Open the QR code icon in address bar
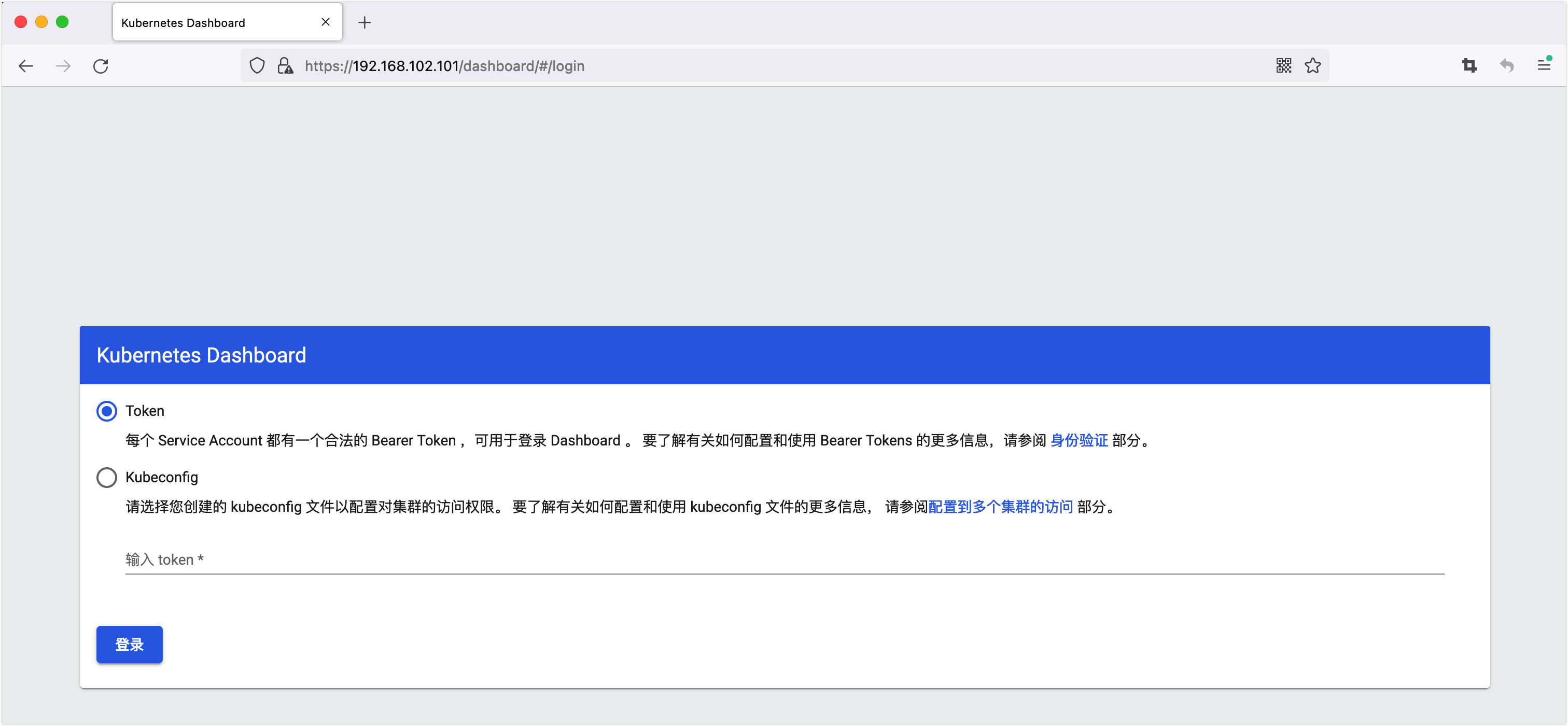 [1283, 65]
